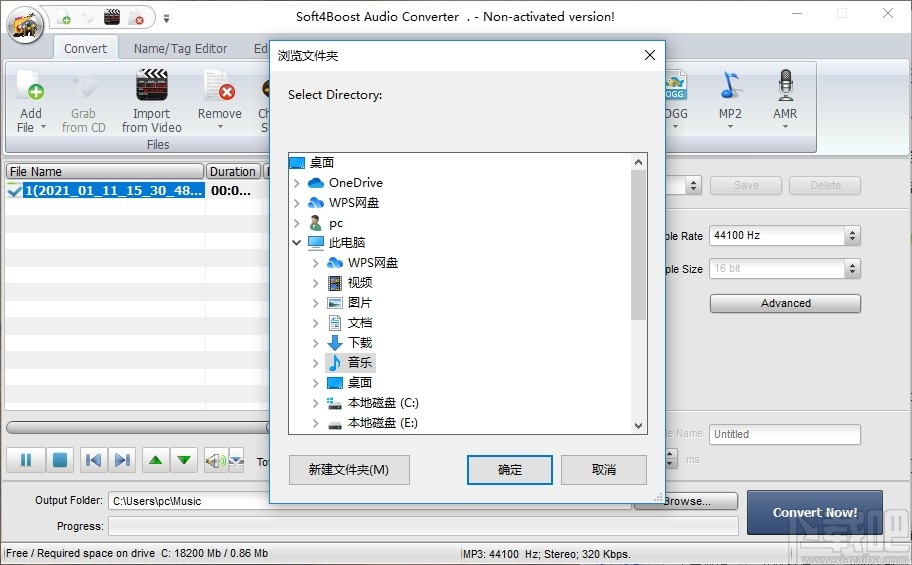
Task: Click the pause playback button
Action: point(26,460)
